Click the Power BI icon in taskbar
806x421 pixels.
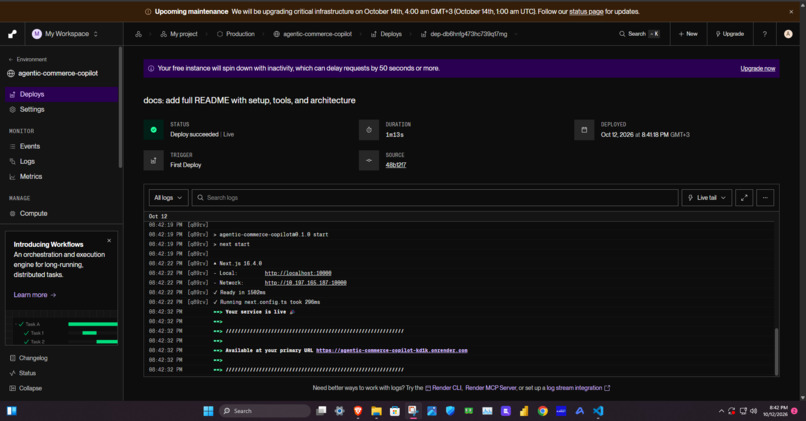coord(524,411)
